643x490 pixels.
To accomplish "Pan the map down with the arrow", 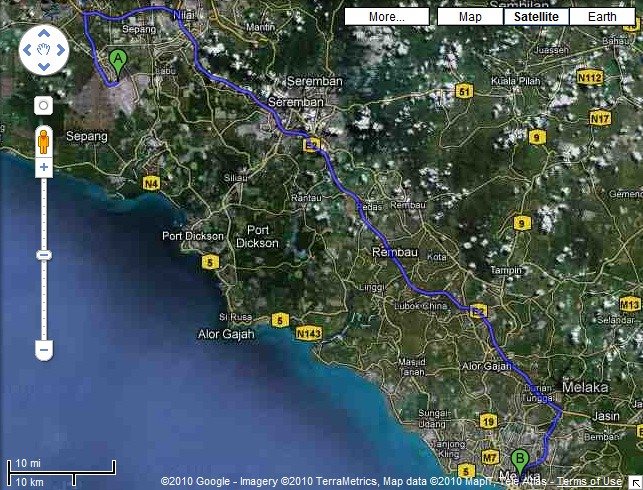I will (x=44, y=66).
